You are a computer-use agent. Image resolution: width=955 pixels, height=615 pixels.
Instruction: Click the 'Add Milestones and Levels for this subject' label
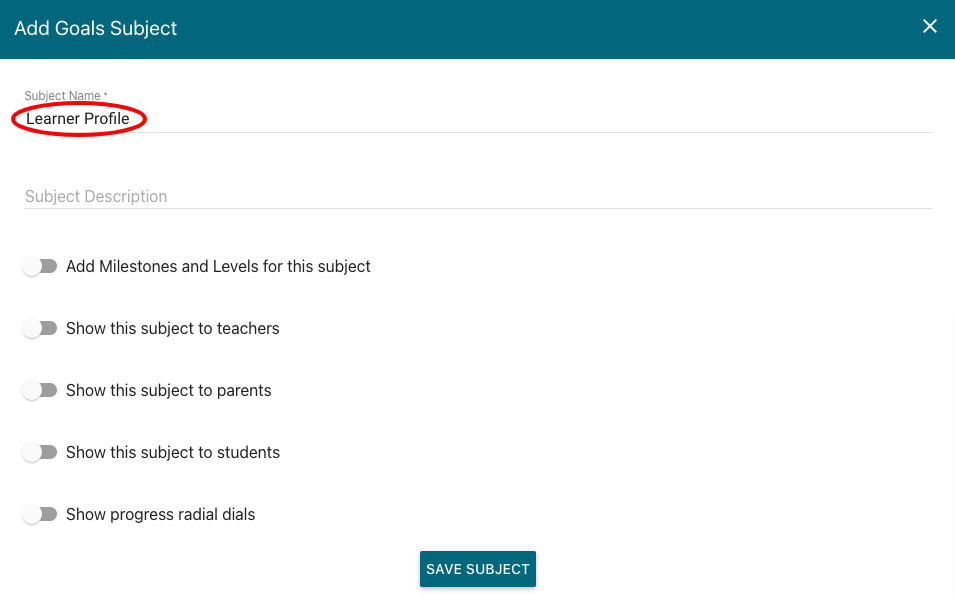click(218, 266)
